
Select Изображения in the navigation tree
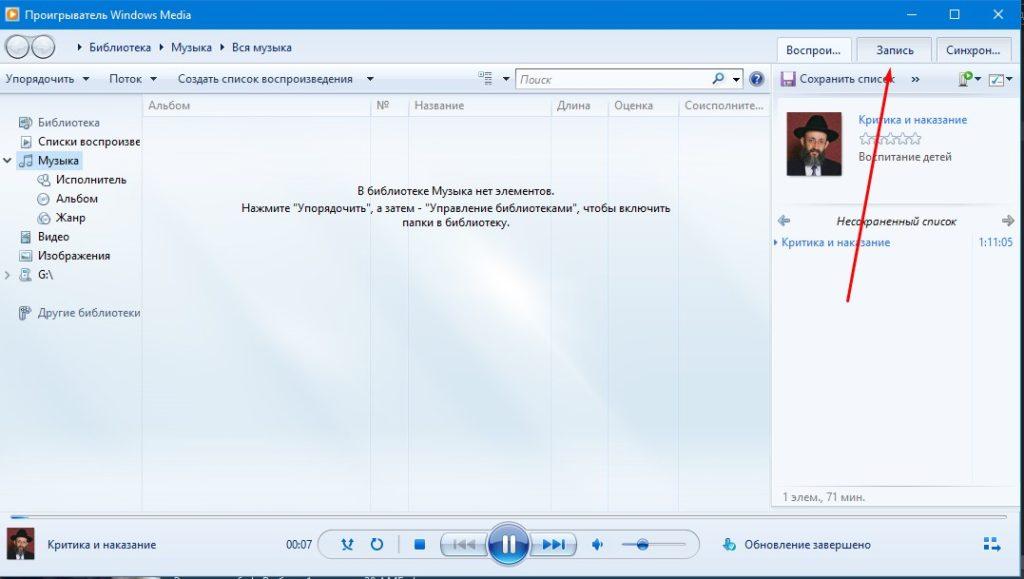65,255
